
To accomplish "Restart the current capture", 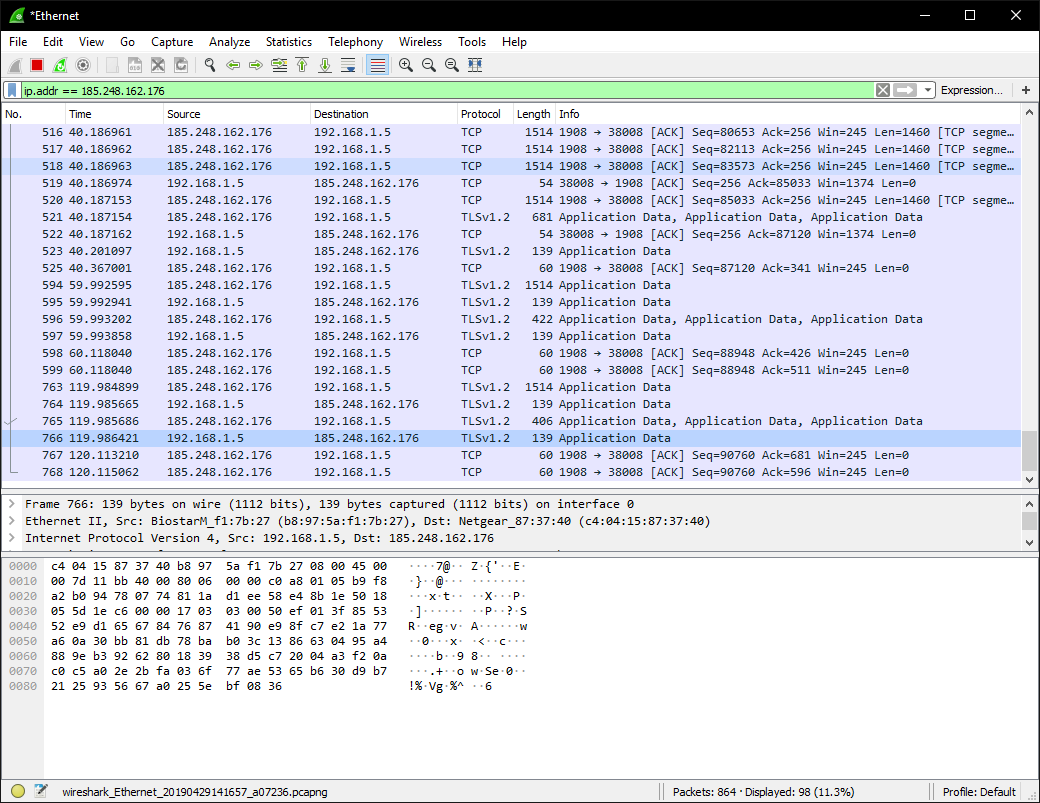I will click(x=60, y=65).
